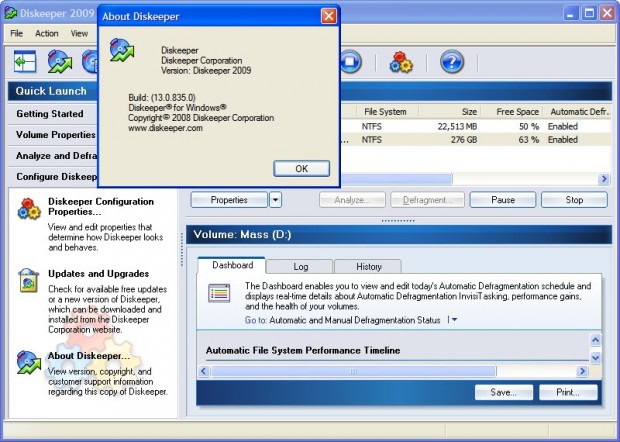The width and height of the screenshot is (620, 442).
Task: Click the Updates and Upgrades icon
Action: (x=28, y=280)
